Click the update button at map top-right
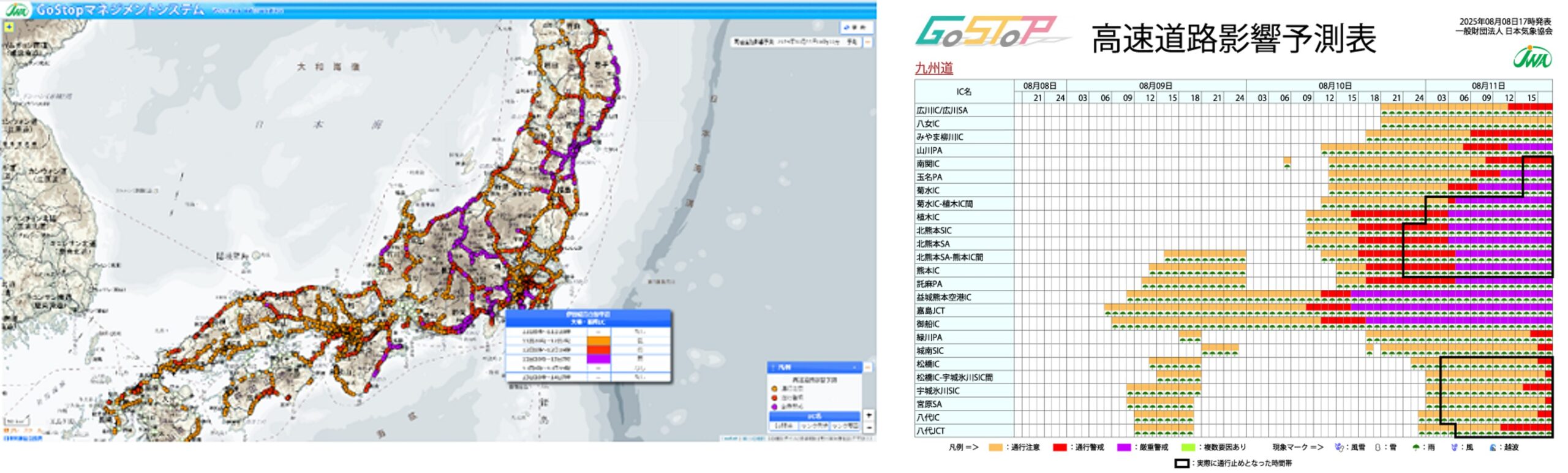 855,28
